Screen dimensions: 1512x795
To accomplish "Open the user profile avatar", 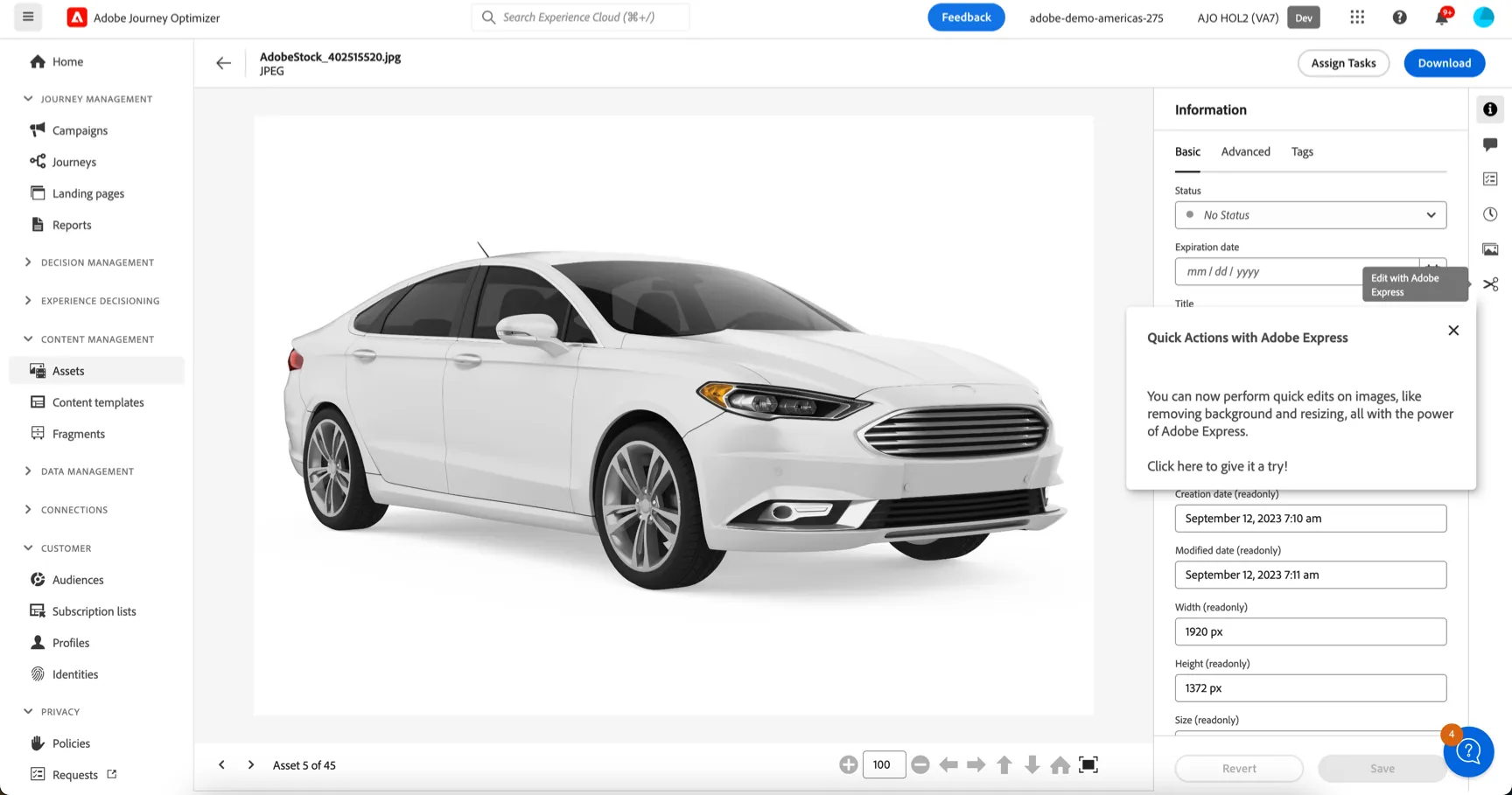I will pyautogui.click(x=1484, y=17).
